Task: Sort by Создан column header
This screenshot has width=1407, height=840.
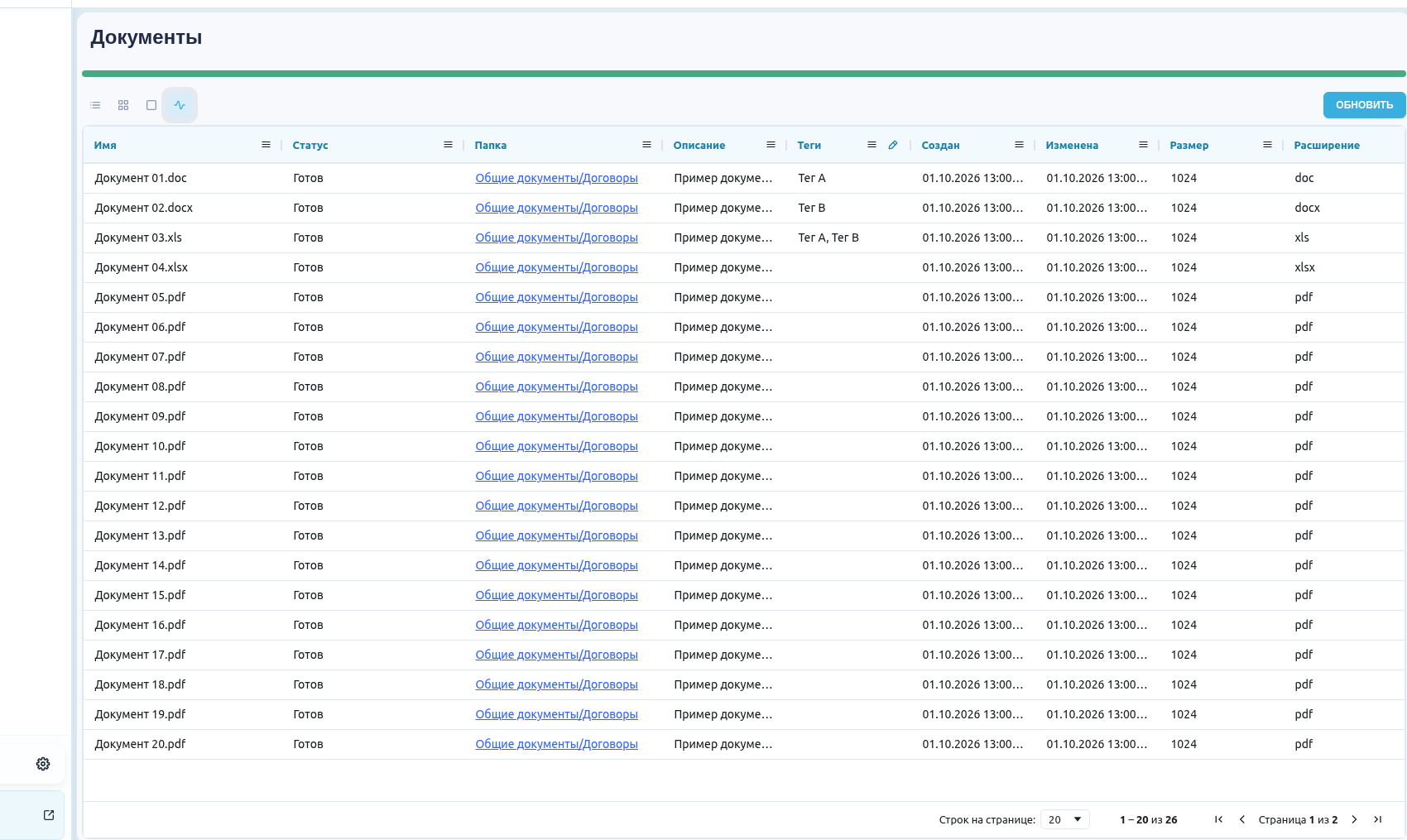Action: coord(941,145)
